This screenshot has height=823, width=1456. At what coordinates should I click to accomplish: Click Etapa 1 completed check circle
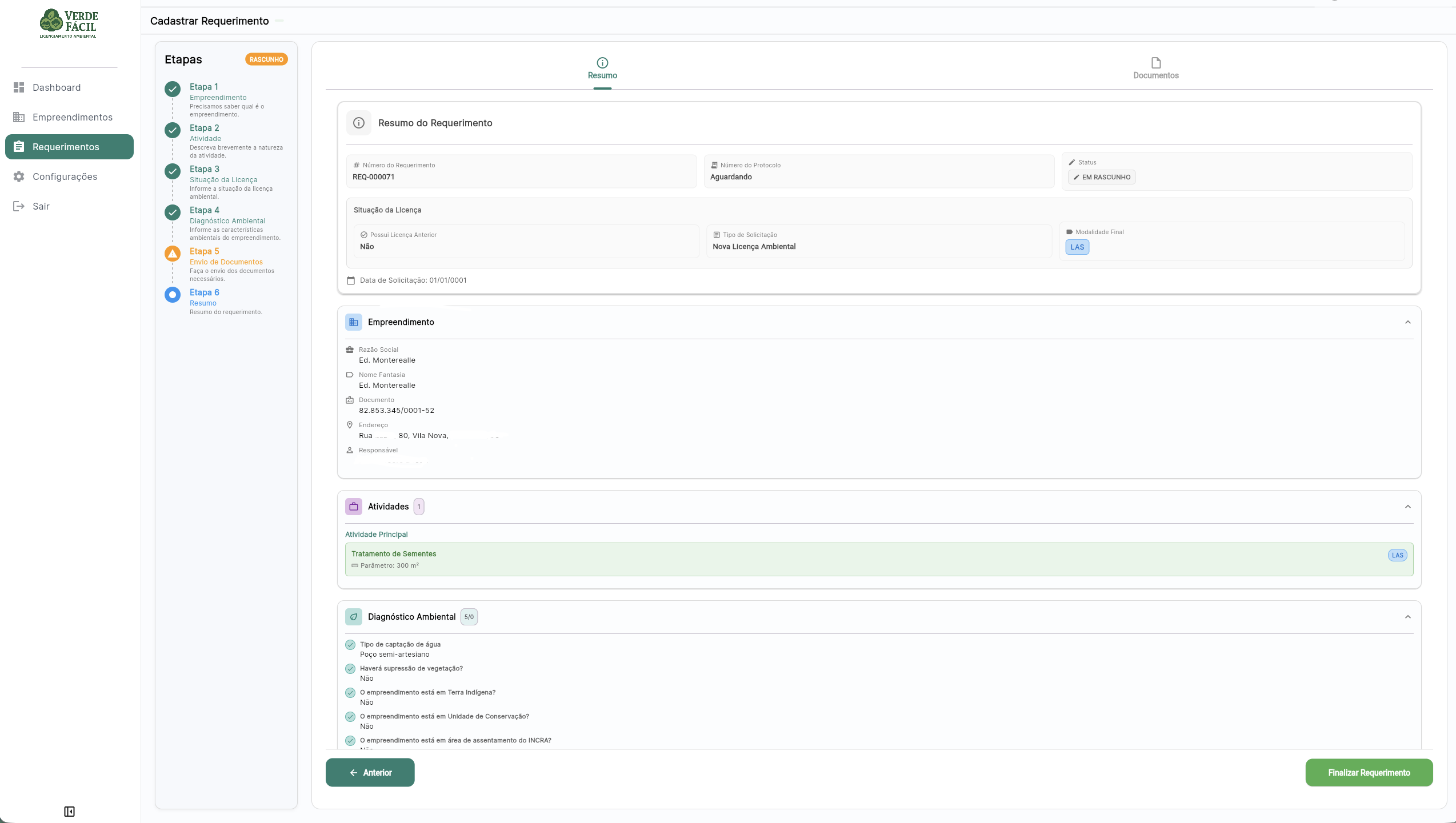173,89
